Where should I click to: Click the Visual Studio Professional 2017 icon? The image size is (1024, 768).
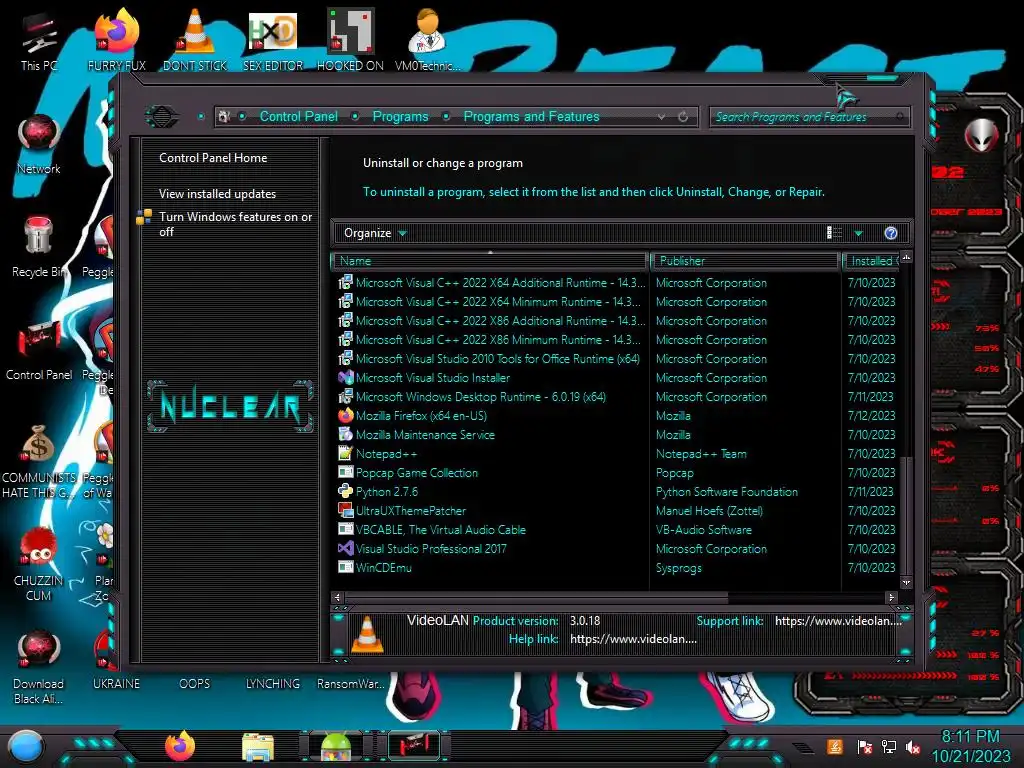345,549
